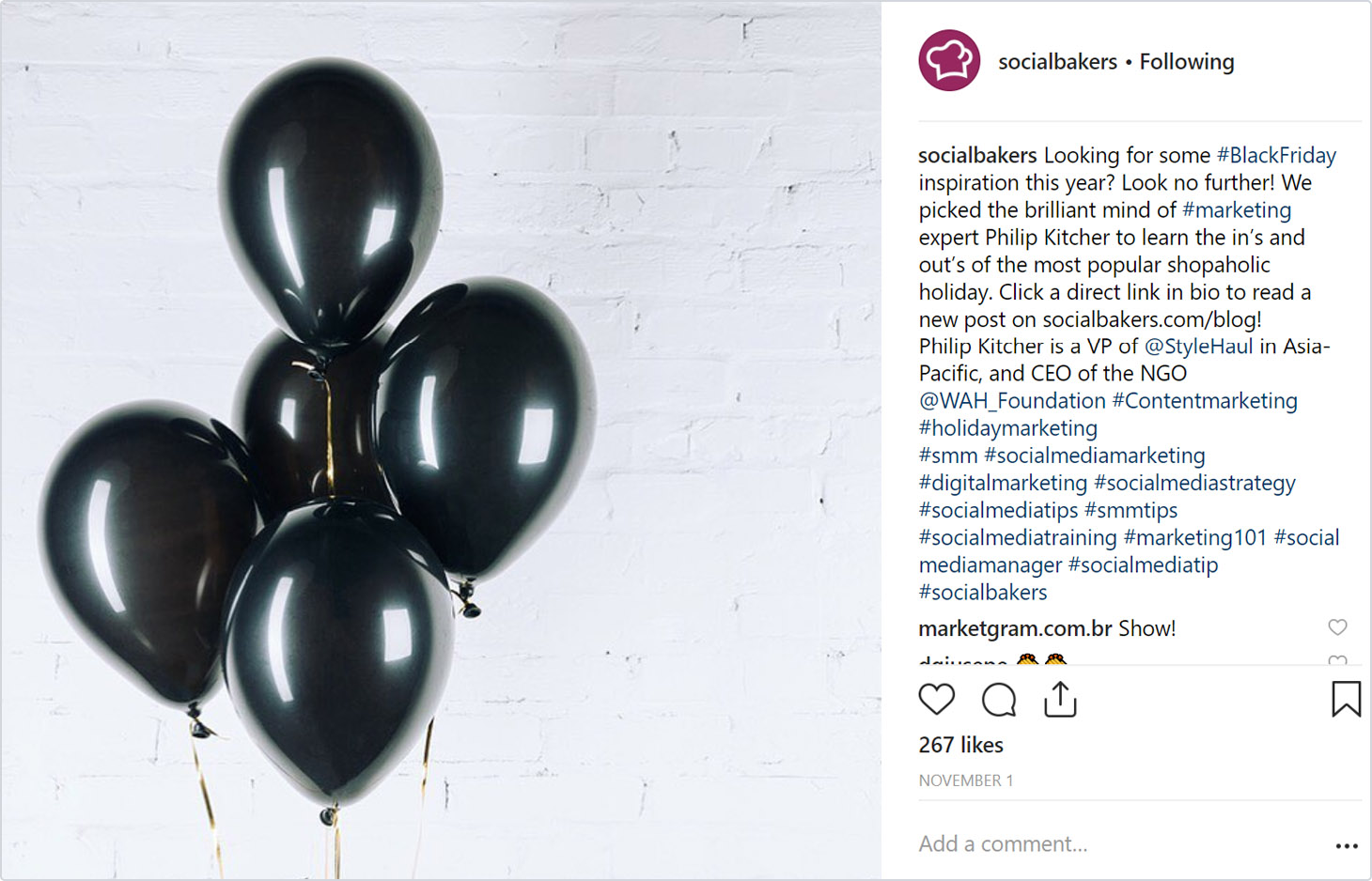This screenshot has height=881, width=1372.
Task: Share the post using the upload arrow icon
Action: (1060, 699)
